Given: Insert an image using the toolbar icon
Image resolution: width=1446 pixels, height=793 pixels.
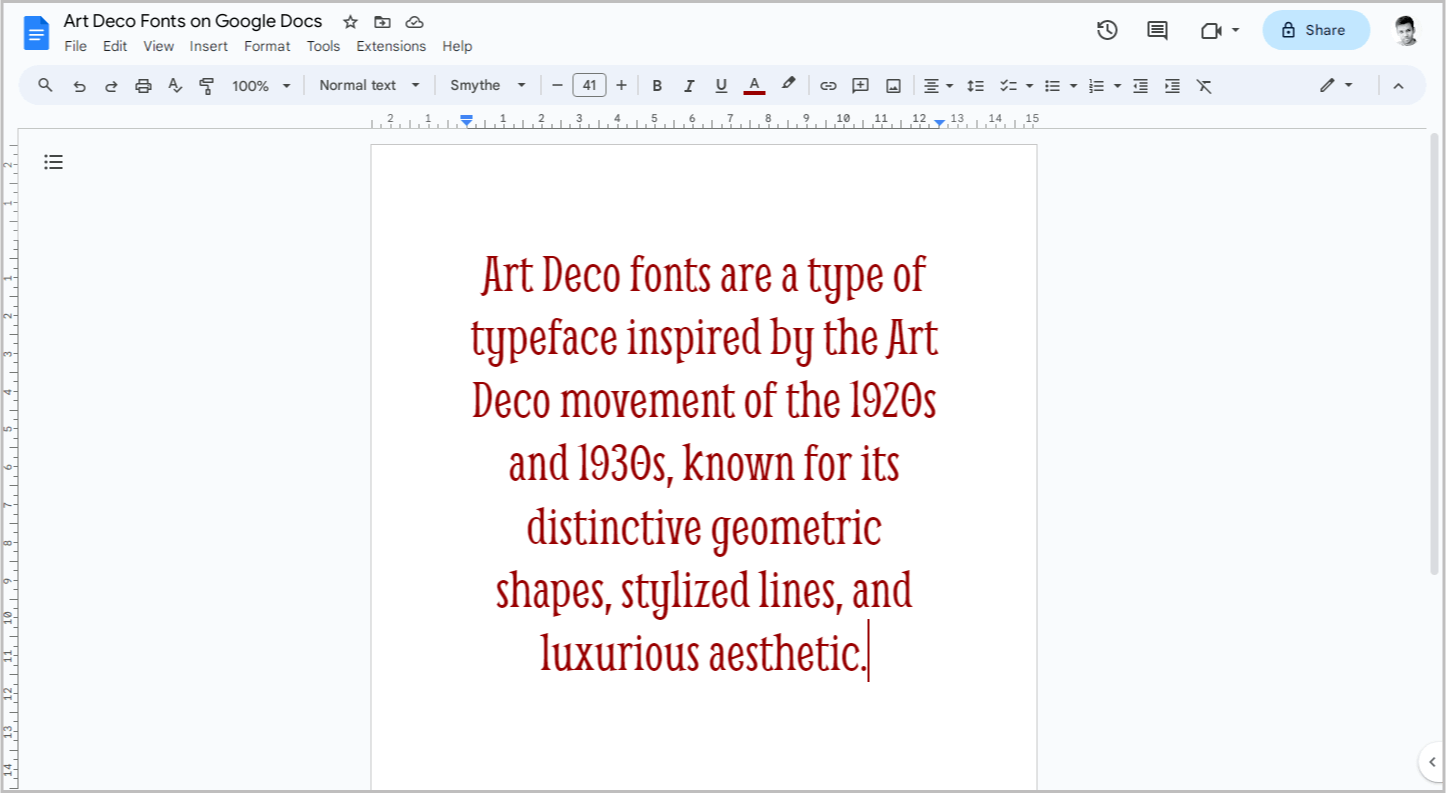Looking at the screenshot, I should (893, 85).
